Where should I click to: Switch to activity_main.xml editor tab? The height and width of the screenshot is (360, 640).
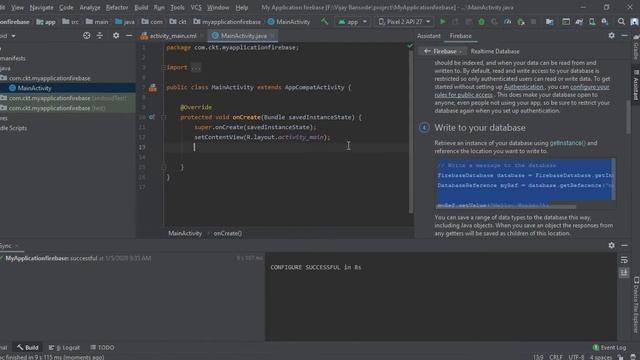coord(173,36)
